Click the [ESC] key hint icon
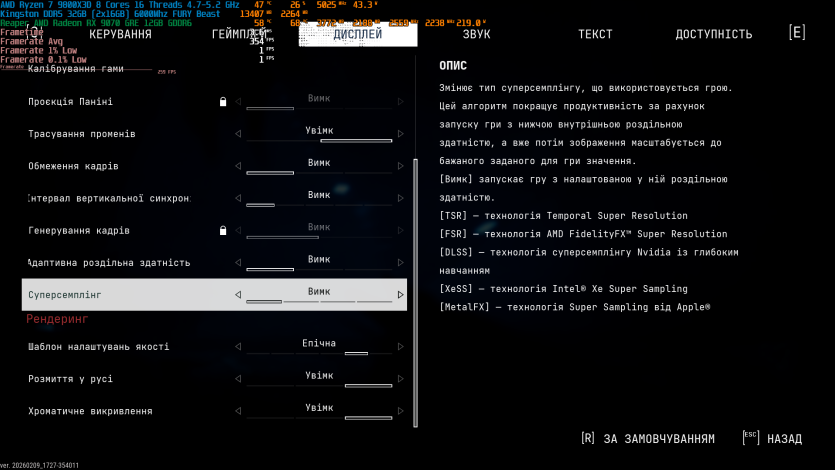 (x=750, y=438)
